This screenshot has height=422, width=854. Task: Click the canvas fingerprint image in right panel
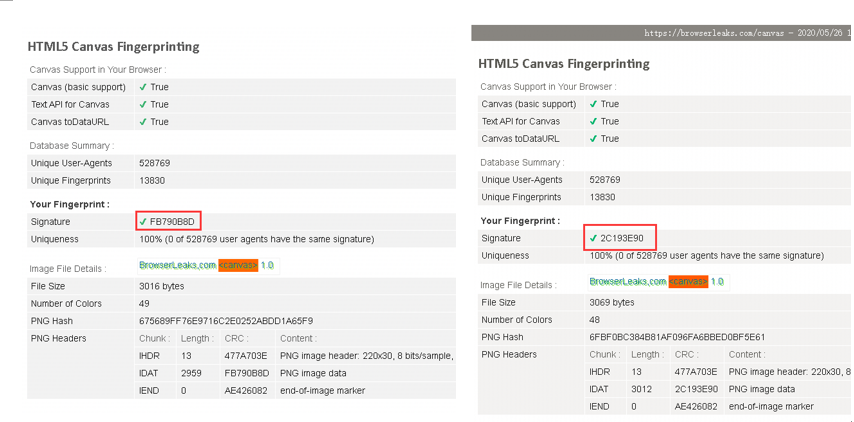tap(656, 281)
